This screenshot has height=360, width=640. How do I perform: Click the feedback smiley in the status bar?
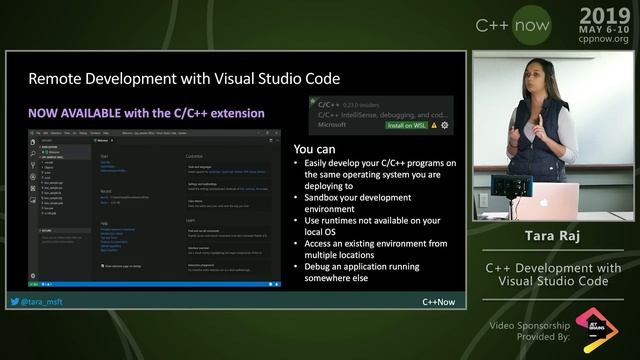270,284
